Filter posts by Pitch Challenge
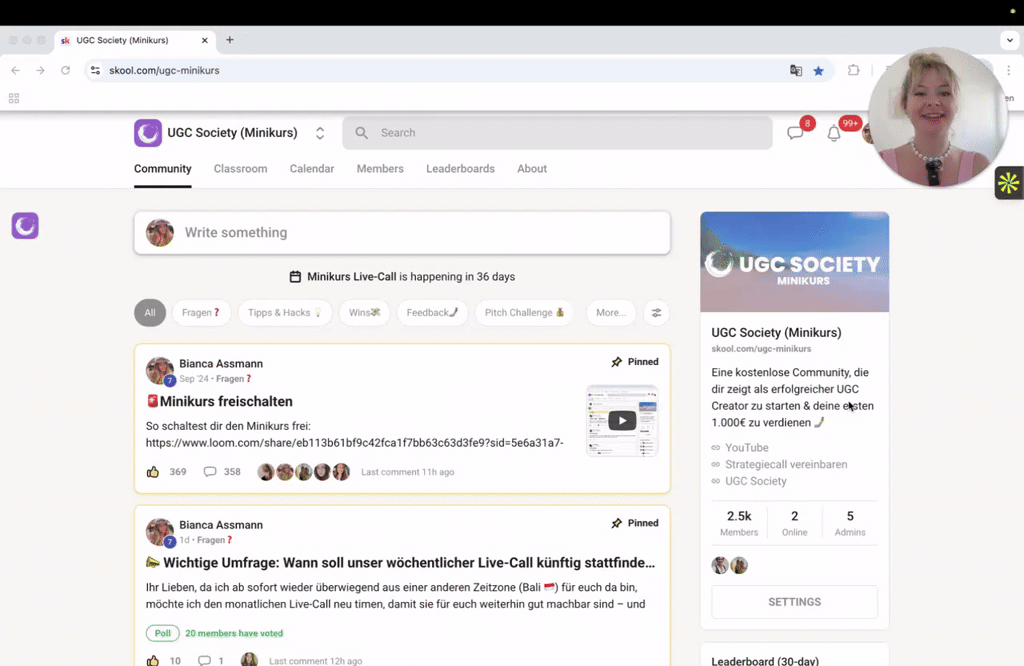 pyautogui.click(x=524, y=313)
